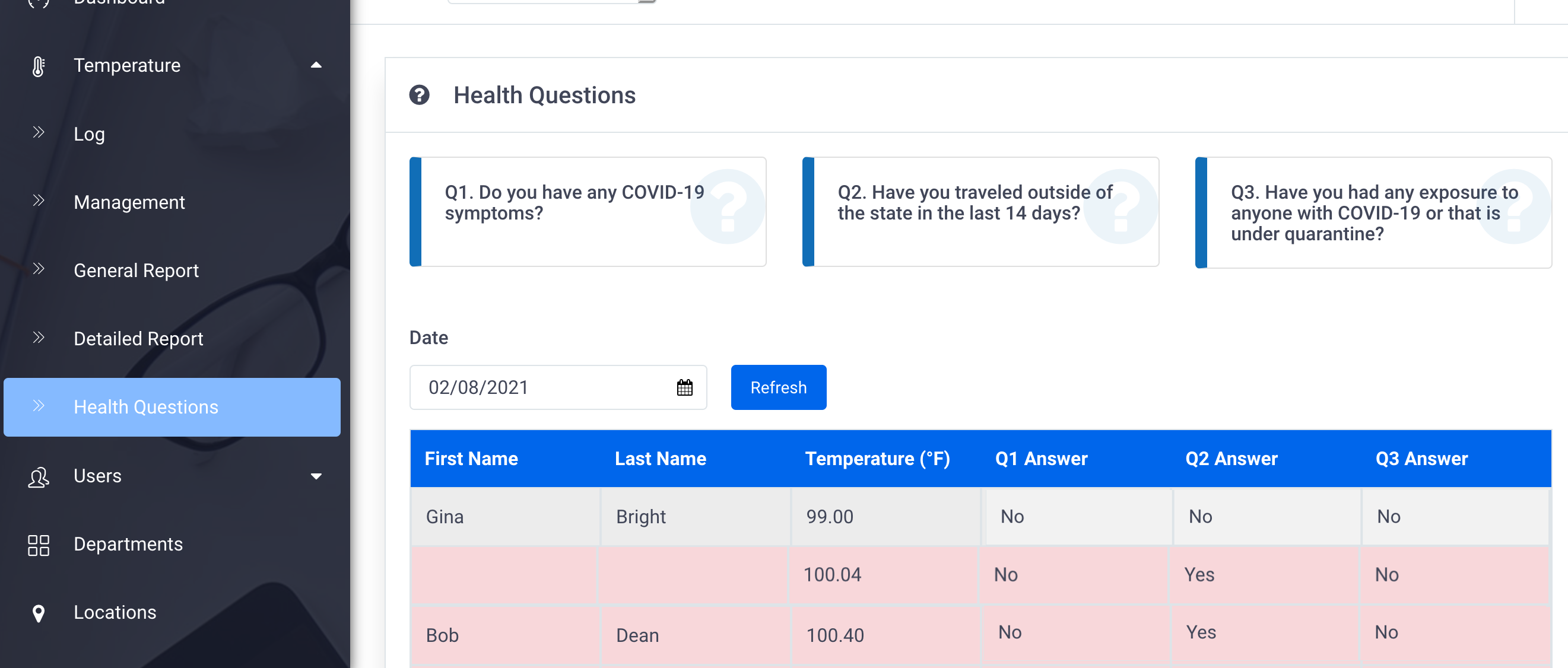Click the 'Dean' last name cell
The height and width of the screenshot is (668, 1568).
(x=696, y=635)
